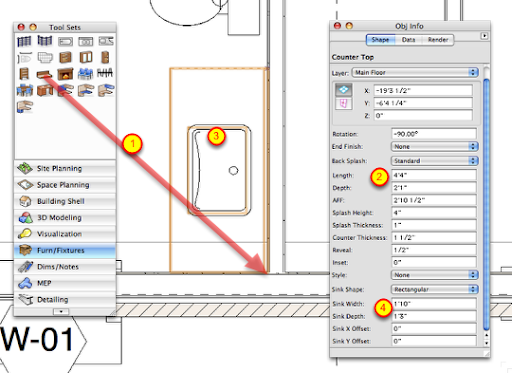Pick the workstation tool with blue counter surface
This screenshot has height=373, width=512.
click(x=86, y=90)
